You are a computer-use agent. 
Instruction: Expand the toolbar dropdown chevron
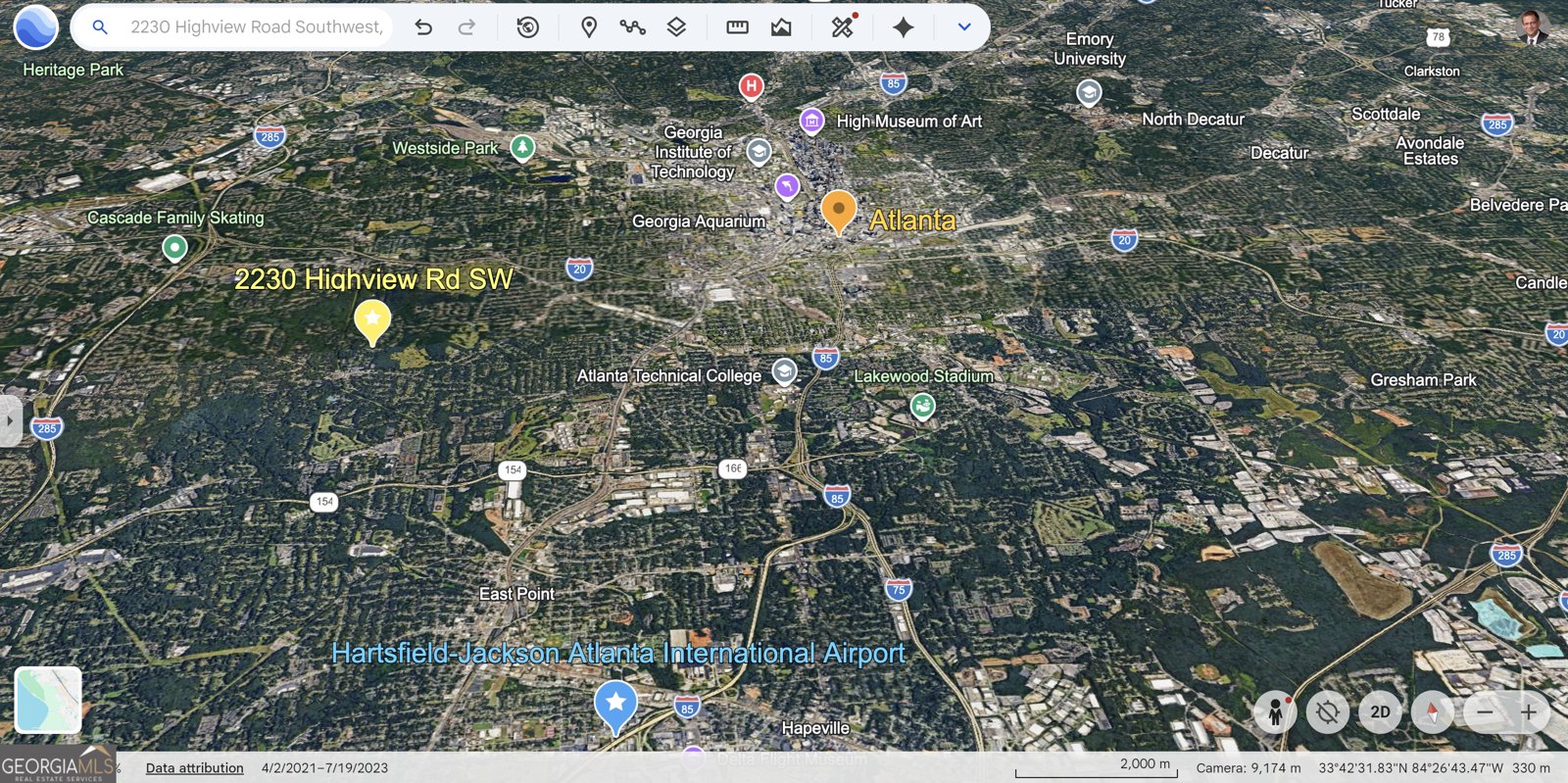pos(964,27)
